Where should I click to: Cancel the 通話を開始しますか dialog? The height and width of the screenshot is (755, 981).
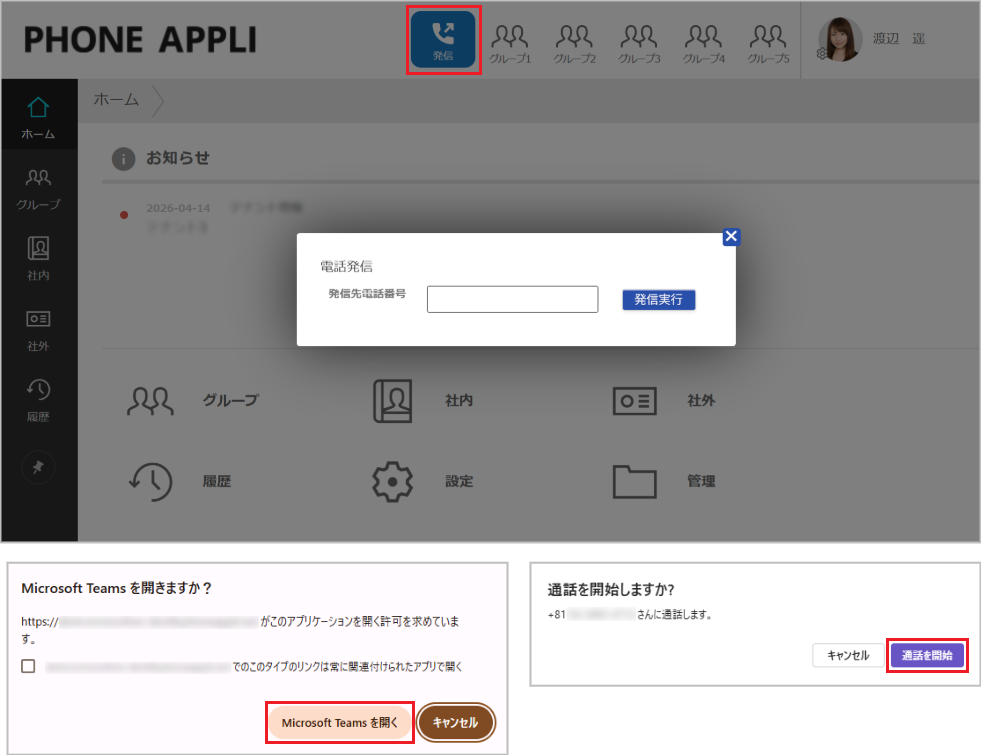point(848,656)
